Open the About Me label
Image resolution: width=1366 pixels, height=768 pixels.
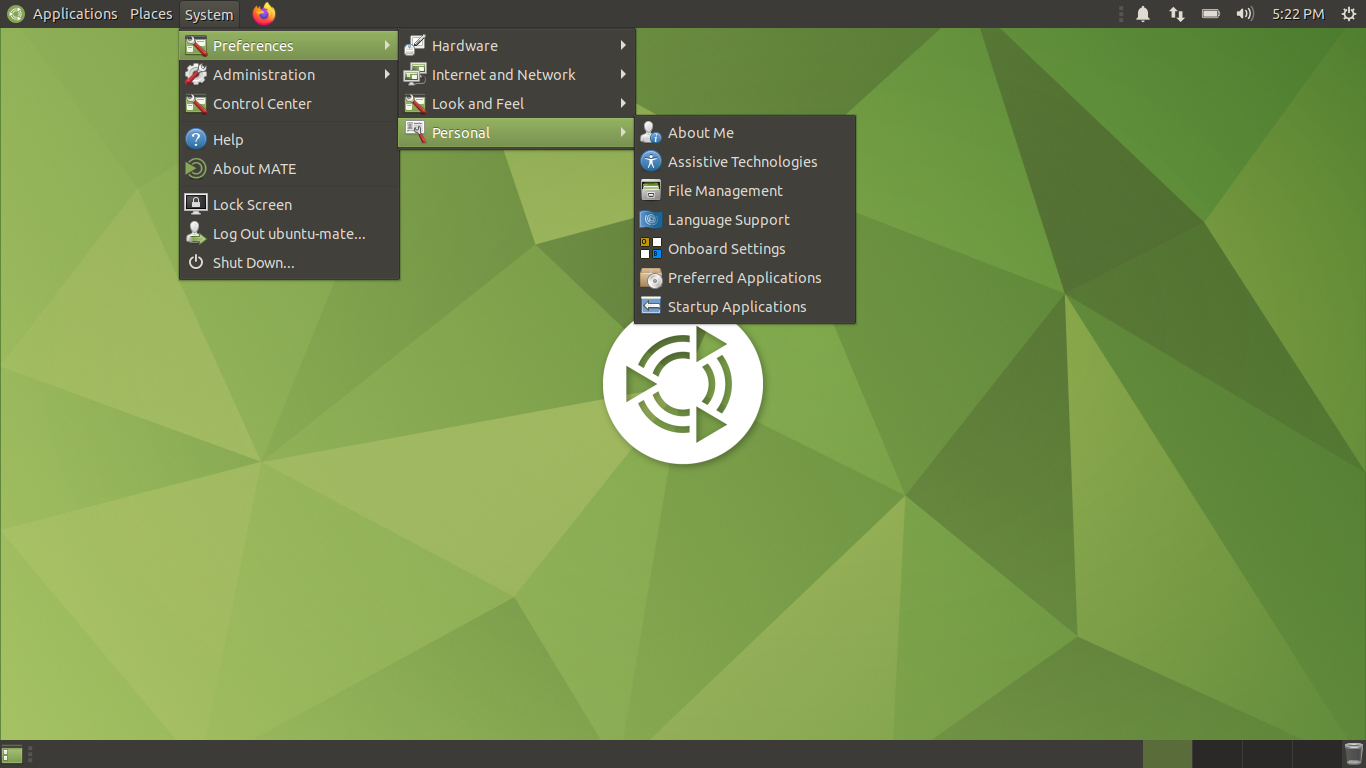click(701, 133)
